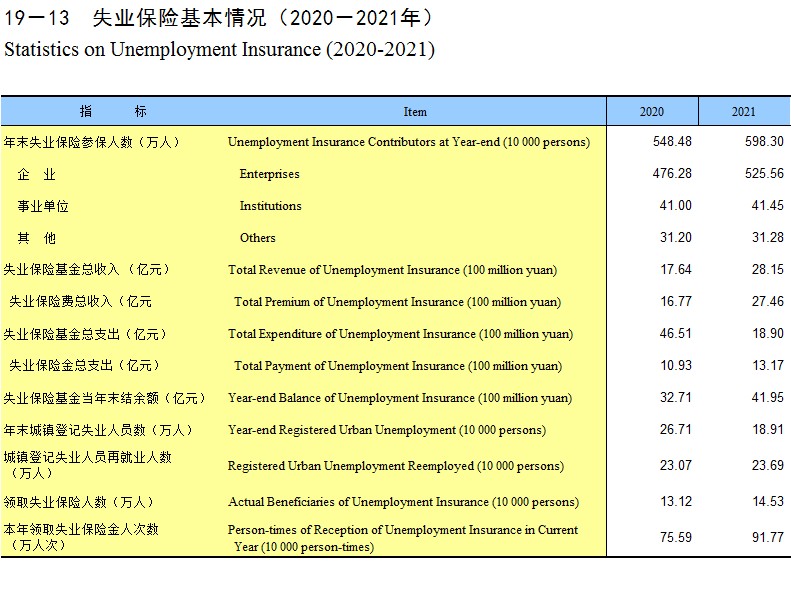Click the 企业 row label
The height and width of the screenshot is (590, 791).
(36, 174)
